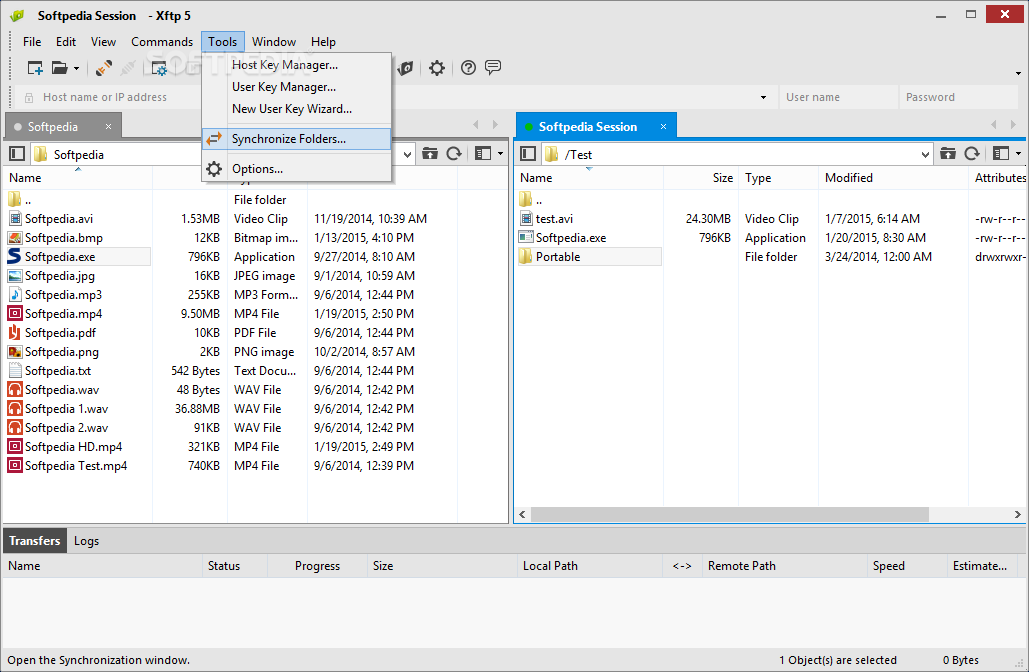The width and height of the screenshot is (1029, 672).
Task: Open the Commands menu
Action: (161, 41)
